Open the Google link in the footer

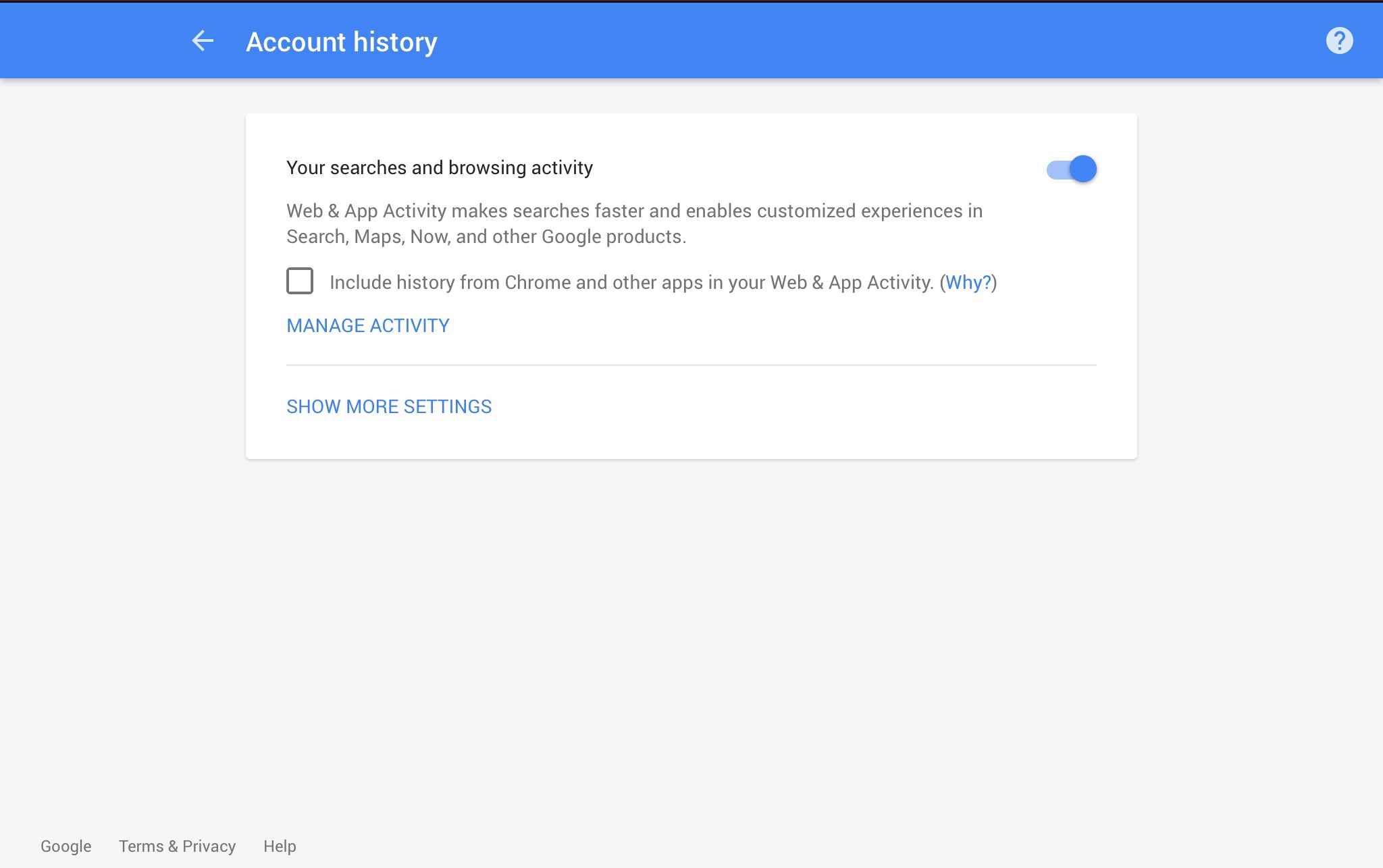66,846
